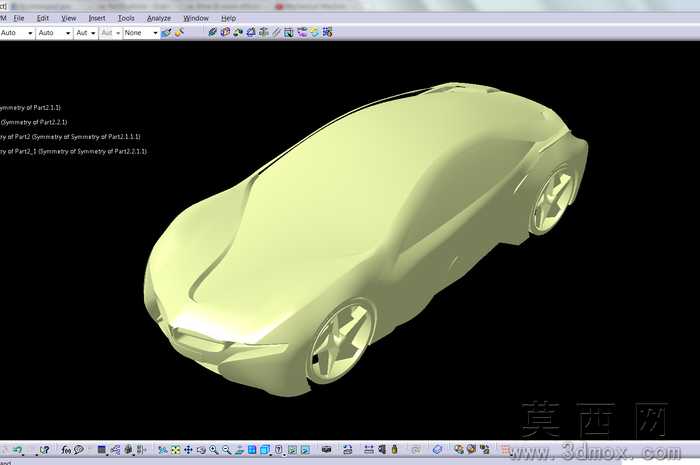This screenshot has width=700, height=465.
Task: Click the tree graph icon in bottom toolbar
Action: [116, 450]
